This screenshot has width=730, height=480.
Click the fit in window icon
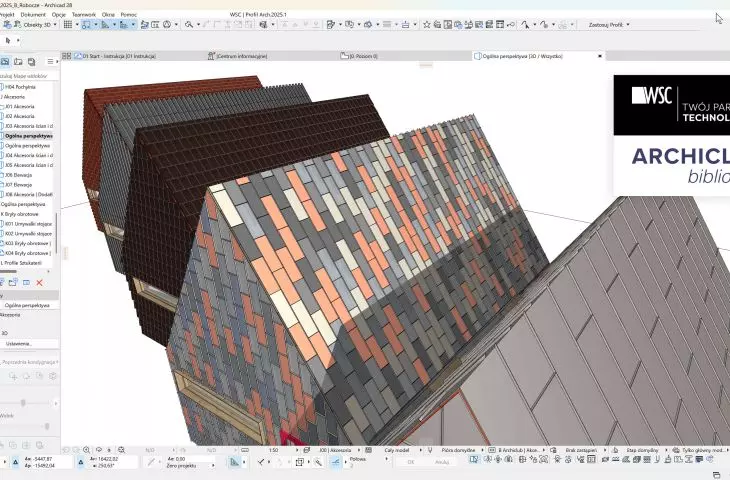[121, 450]
